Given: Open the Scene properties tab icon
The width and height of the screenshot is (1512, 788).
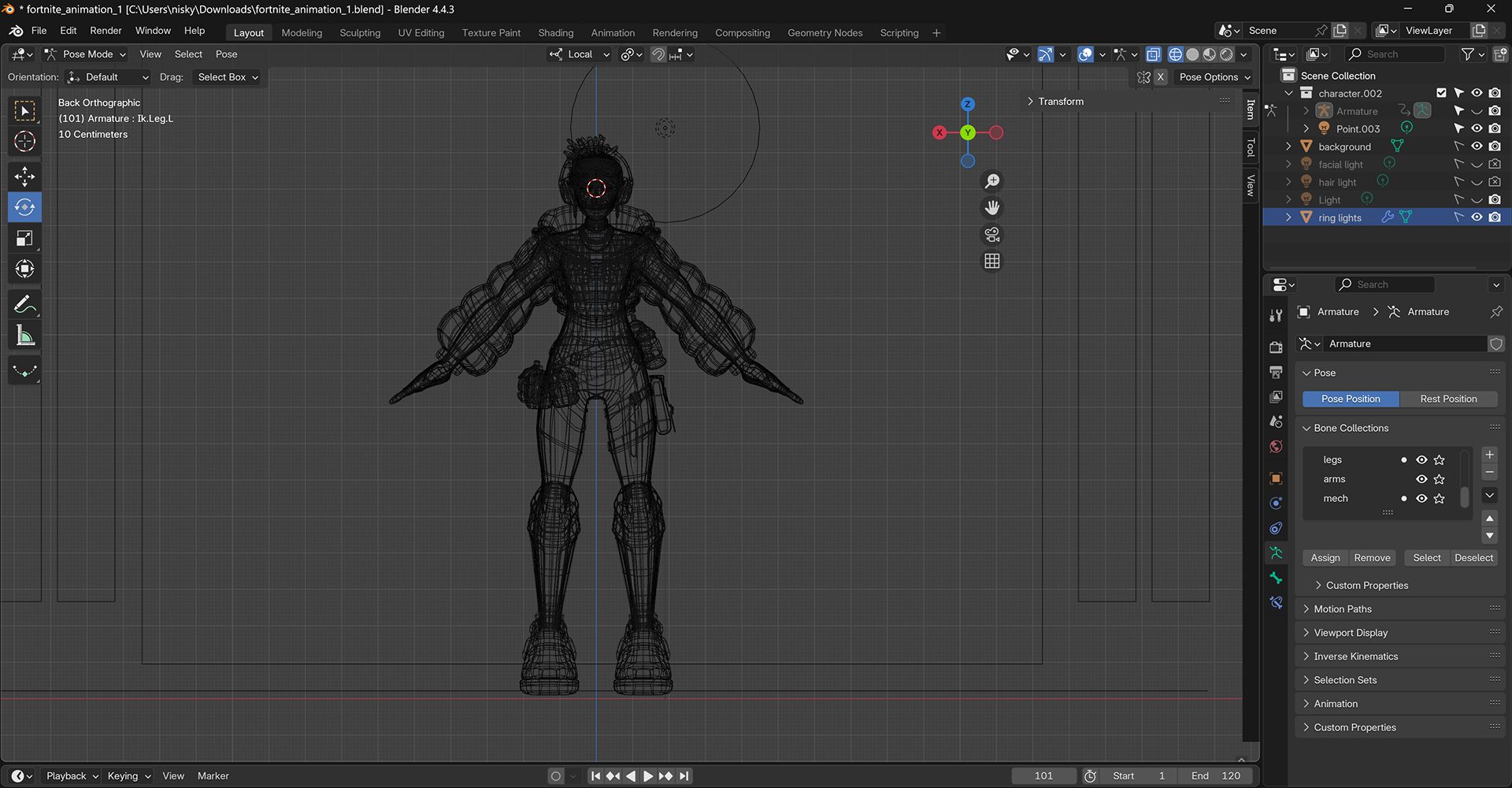Looking at the screenshot, I should point(1276,422).
